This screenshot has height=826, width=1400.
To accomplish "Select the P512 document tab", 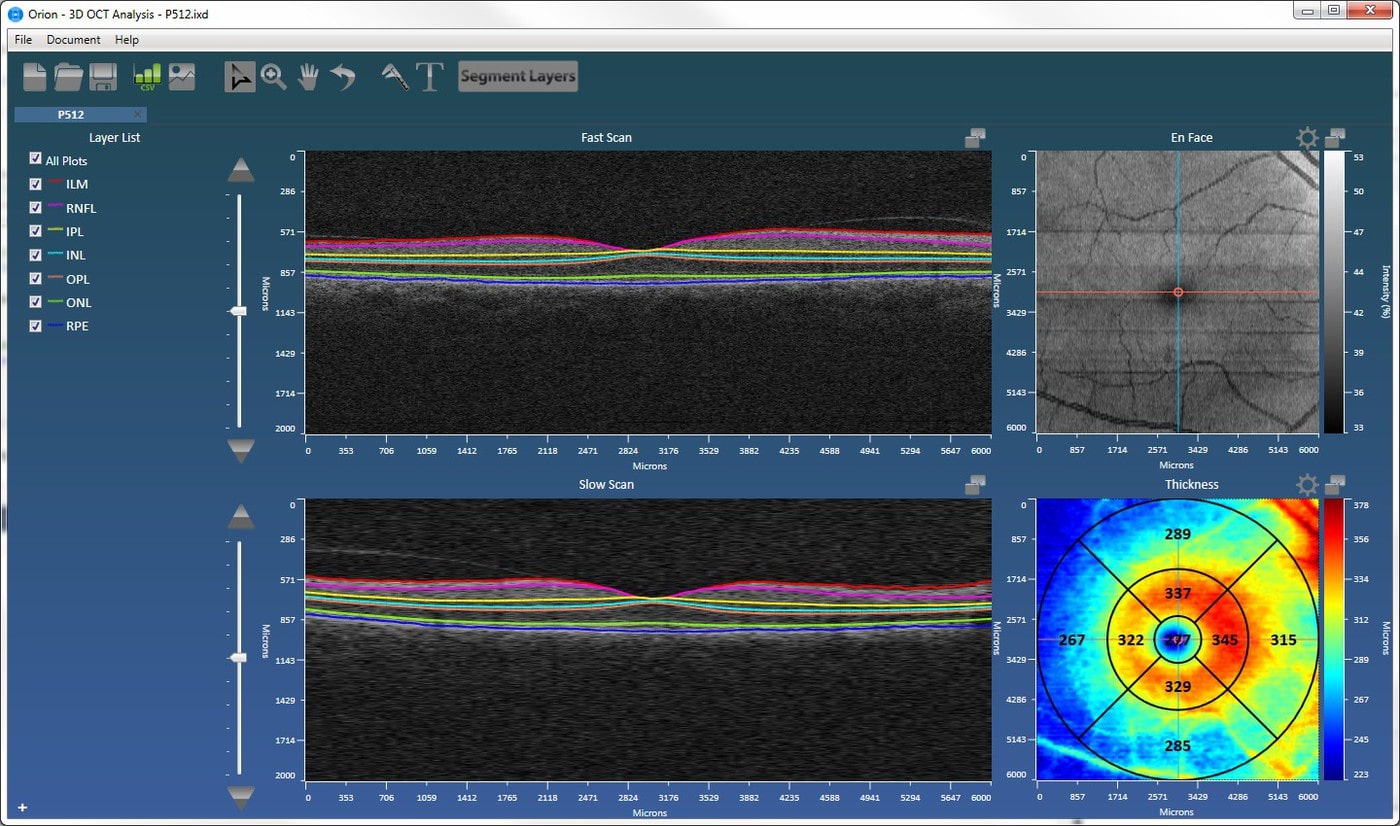I will click(x=70, y=114).
